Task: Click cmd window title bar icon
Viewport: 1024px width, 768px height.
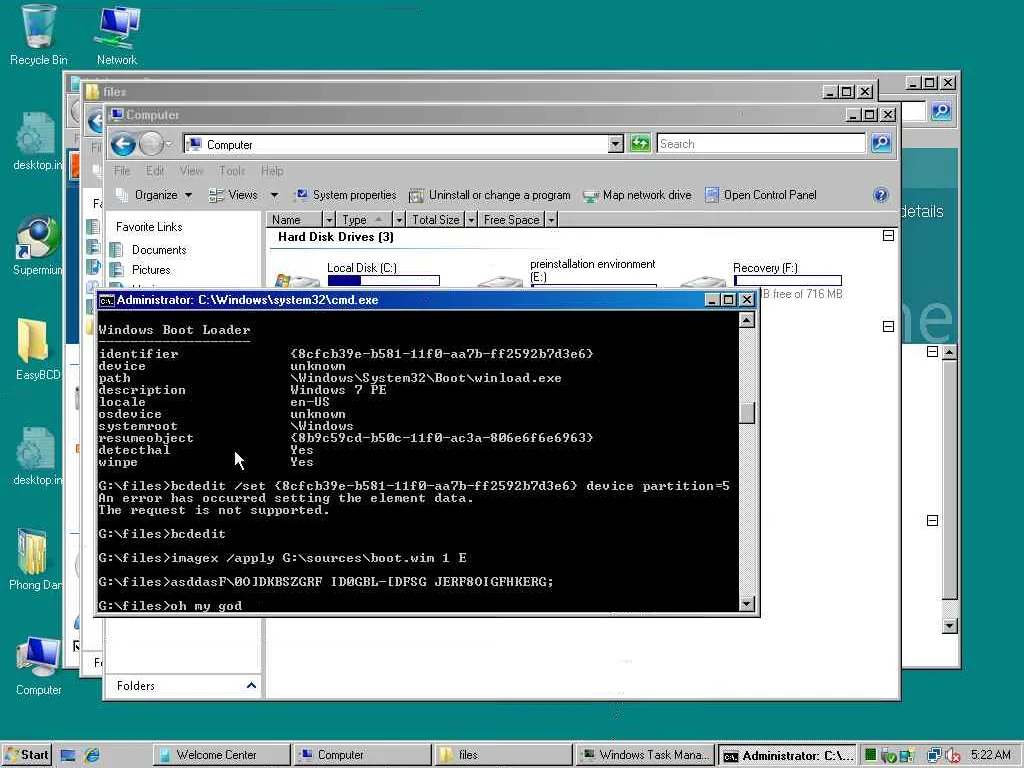Action: click(106, 300)
